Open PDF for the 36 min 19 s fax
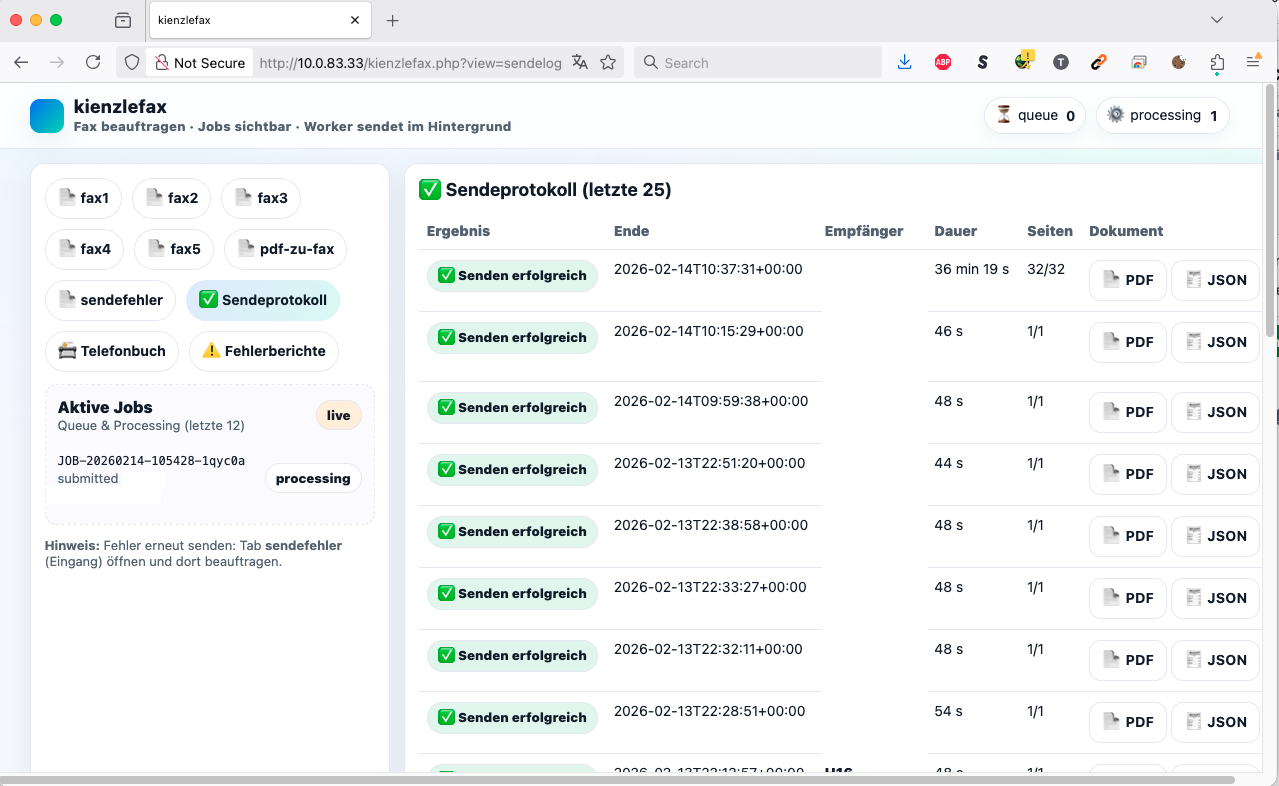Viewport: 1279px width, 786px height. point(1127,280)
